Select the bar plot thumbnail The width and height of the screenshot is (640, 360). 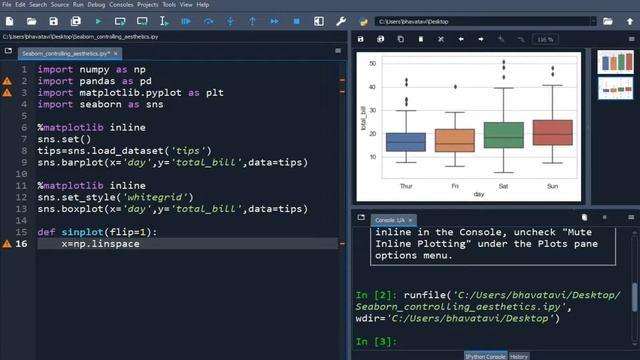tap(616, 62)
